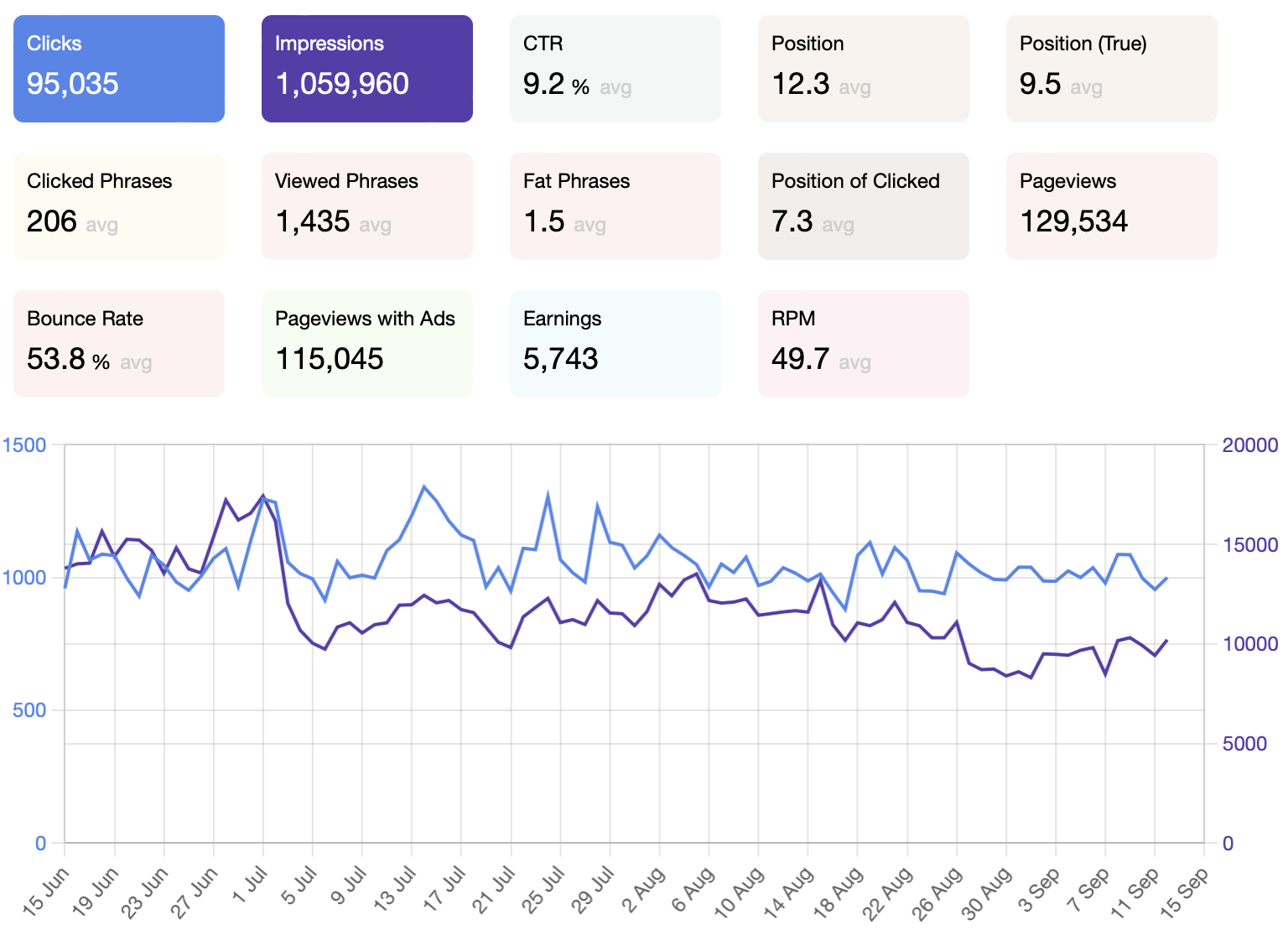This screenshot has width=1288, height=951.
Task: Click the 10000 right axis label
Action: pos(1250,644)
